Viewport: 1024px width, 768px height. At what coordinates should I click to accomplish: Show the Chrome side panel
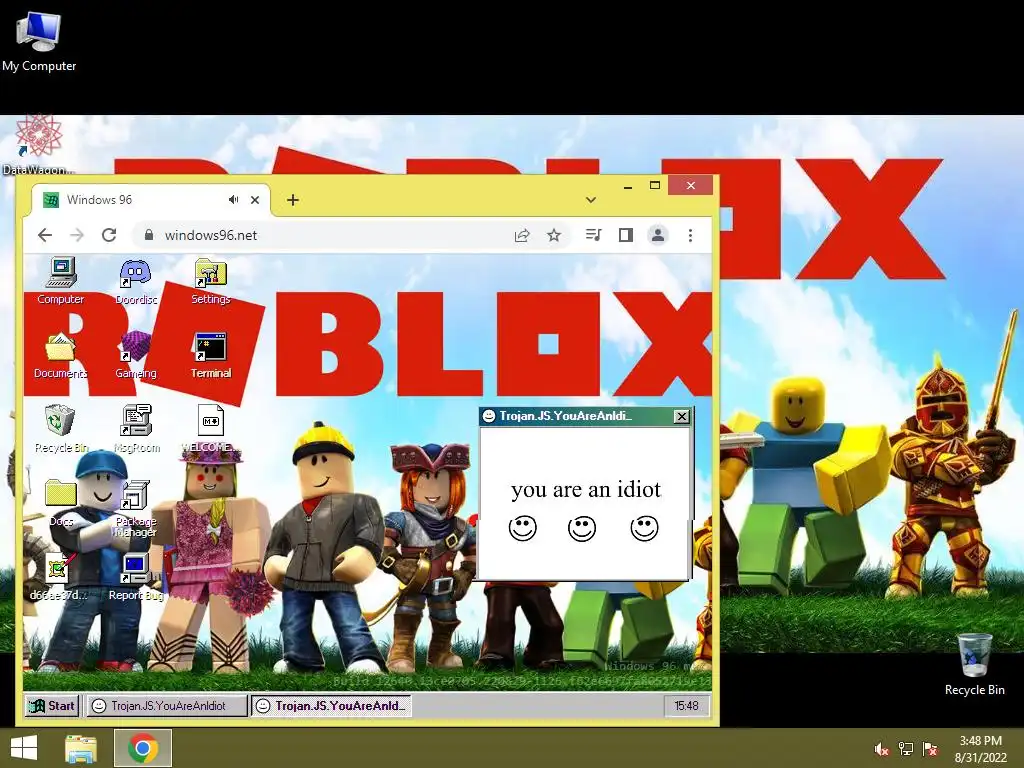tap(626, 234)
